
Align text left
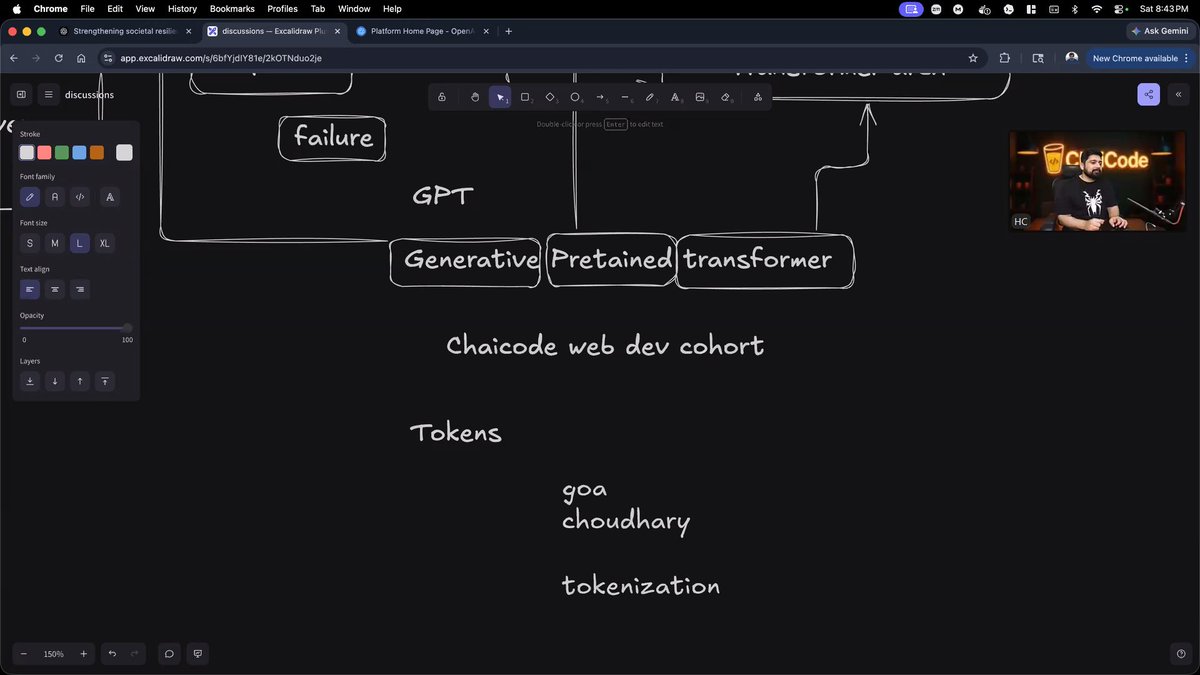pyautogui.click(x=30, y=289)
